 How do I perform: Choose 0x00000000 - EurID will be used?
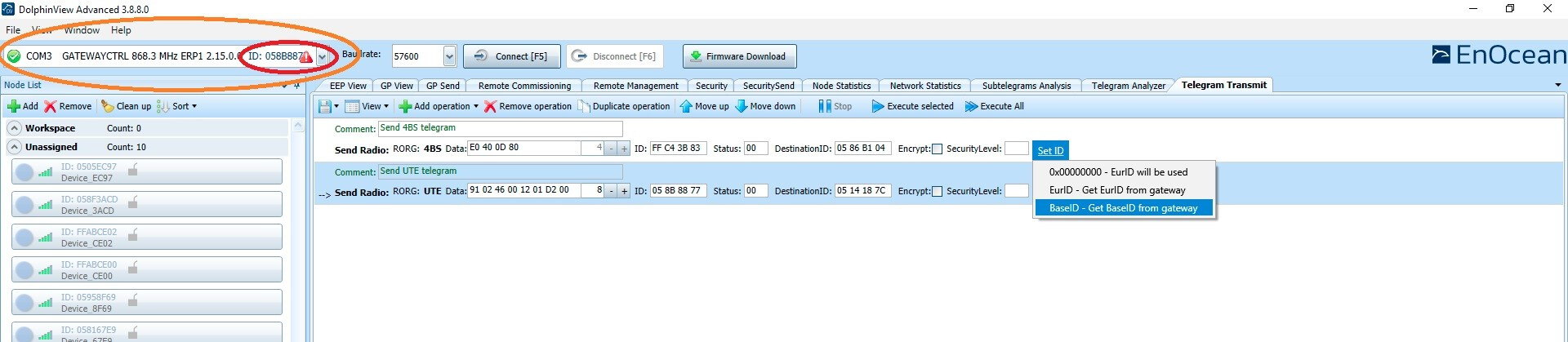click(x=1124, y=172)
